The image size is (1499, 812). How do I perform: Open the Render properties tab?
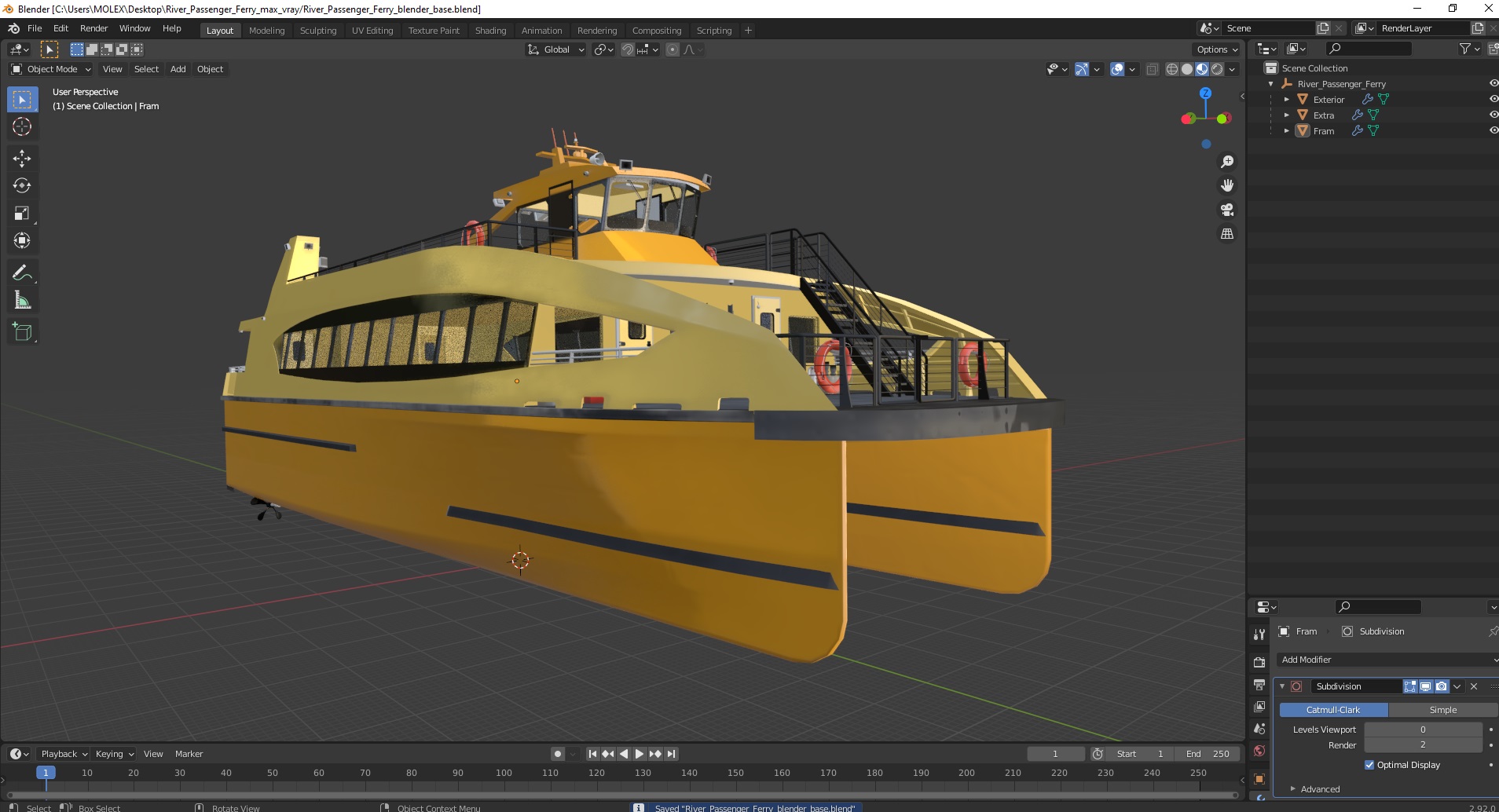click(x=1259, y=662)
